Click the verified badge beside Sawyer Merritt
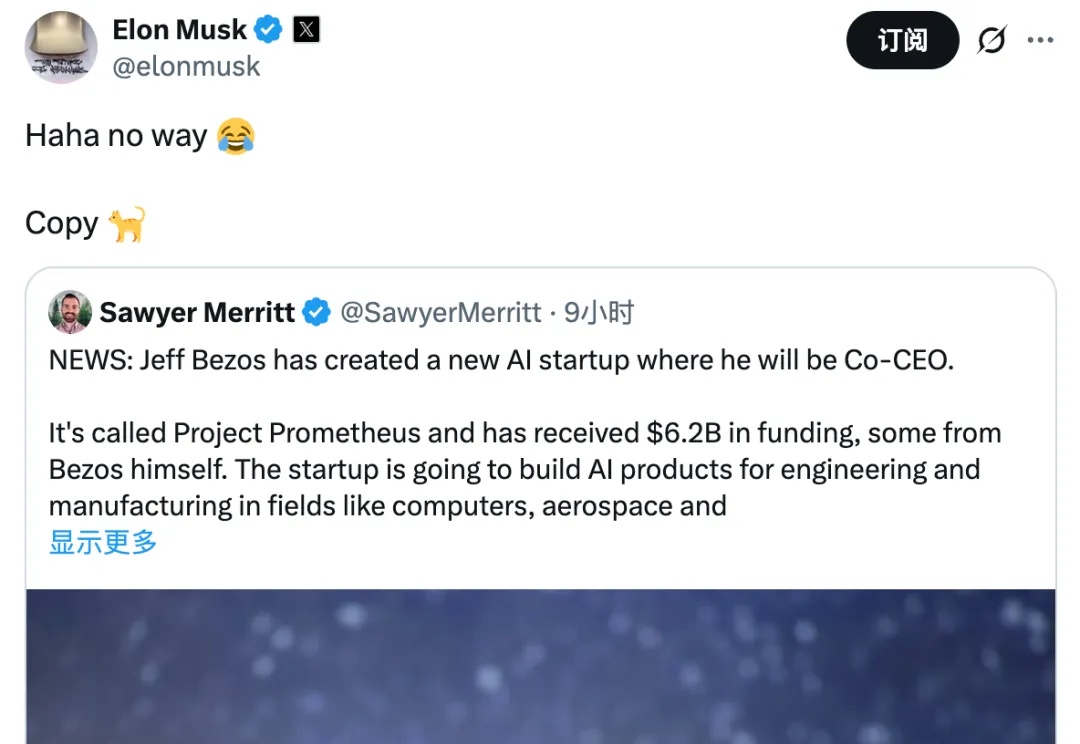Screen dimensions: 1080x744 coord(316,313)
